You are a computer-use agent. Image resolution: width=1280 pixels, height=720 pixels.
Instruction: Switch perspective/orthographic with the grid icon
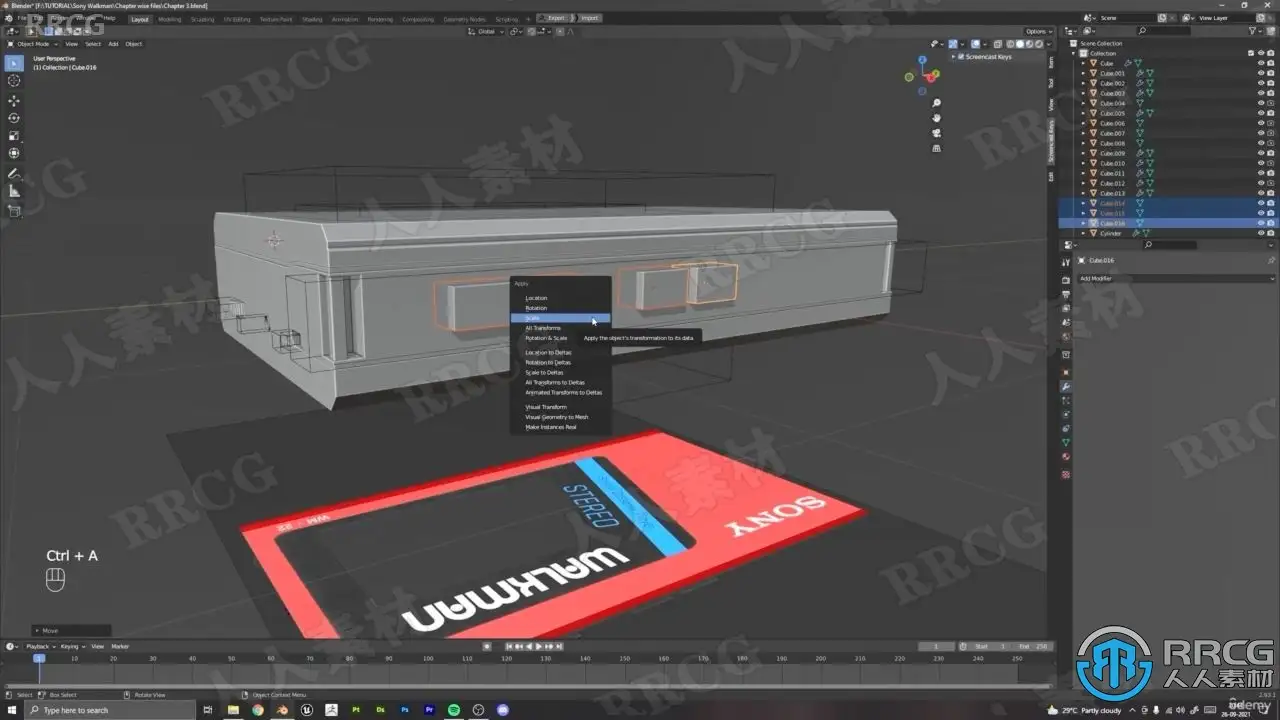(x=936, y=148)
